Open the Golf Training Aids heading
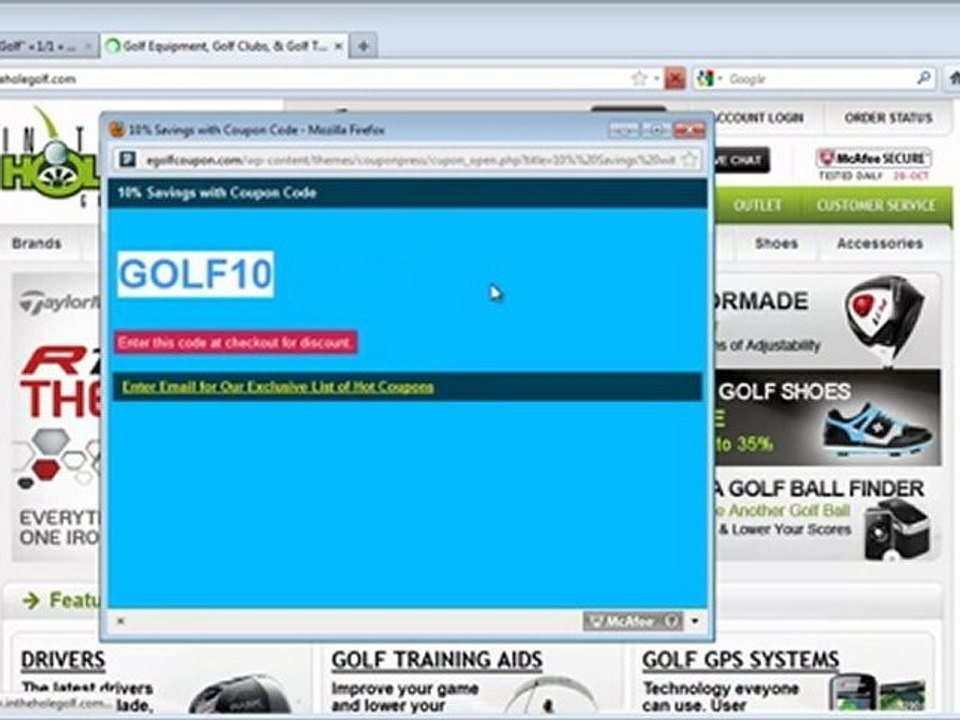This screenshot has height=720, width=960. 437,660
